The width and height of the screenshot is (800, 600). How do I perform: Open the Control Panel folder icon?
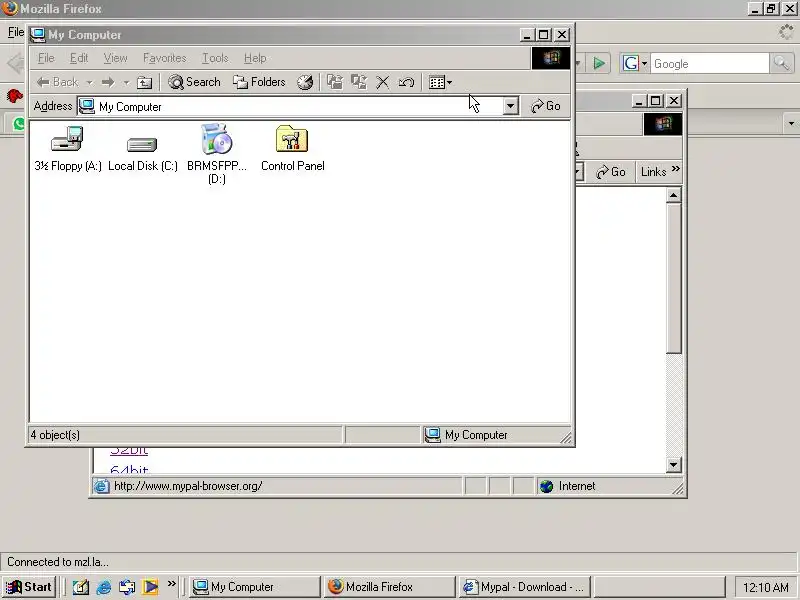pyautogui.click(x=292, y=148)
